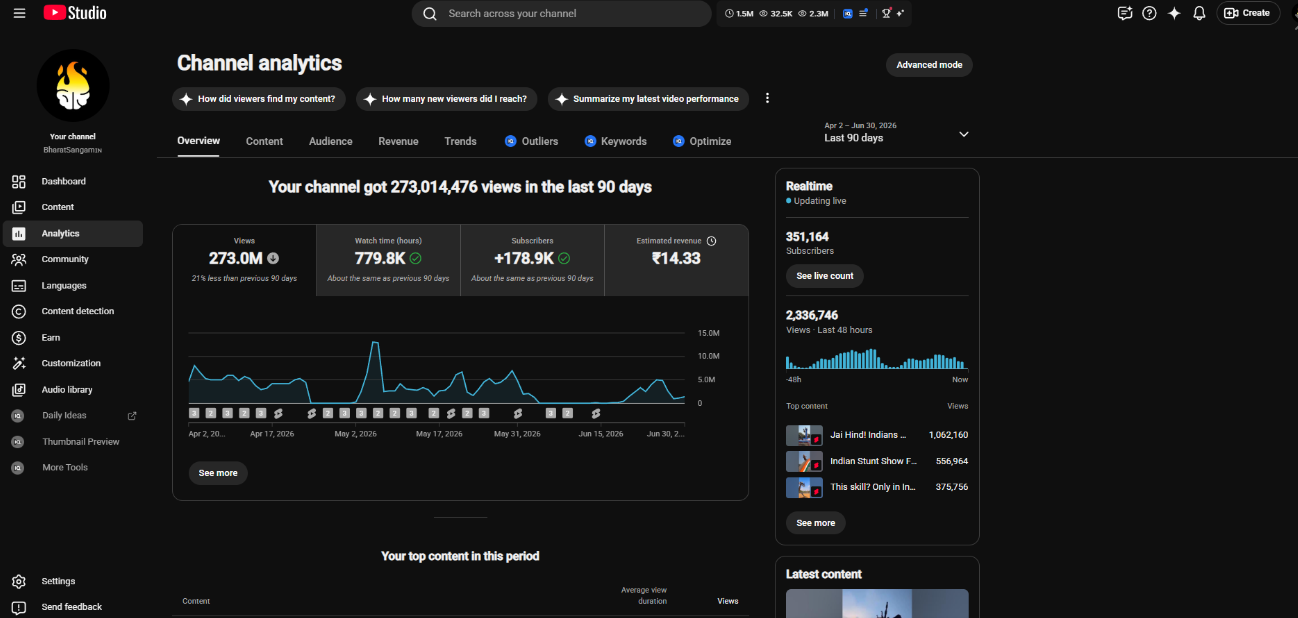The width and height of the screenshot is (1298, 618).
Task: Click the Shorts marker nearest Jun 15, 2026
Action: pyautogui.click(x=596, y=413)
